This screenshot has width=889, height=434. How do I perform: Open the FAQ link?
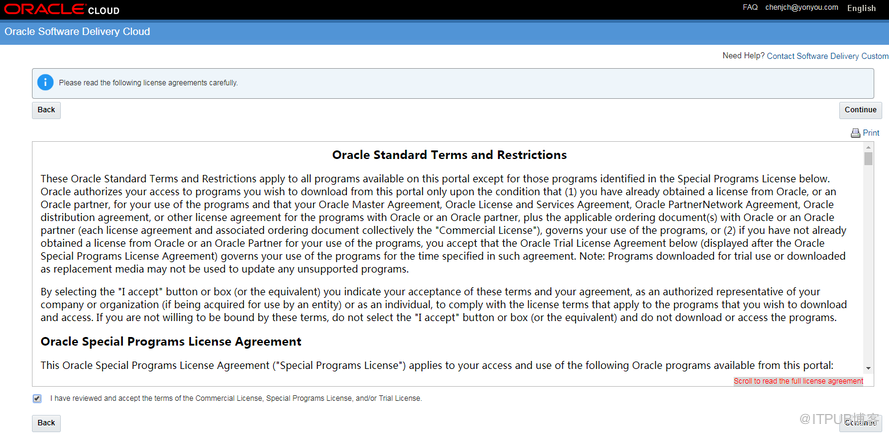click(x=750, y=7)
